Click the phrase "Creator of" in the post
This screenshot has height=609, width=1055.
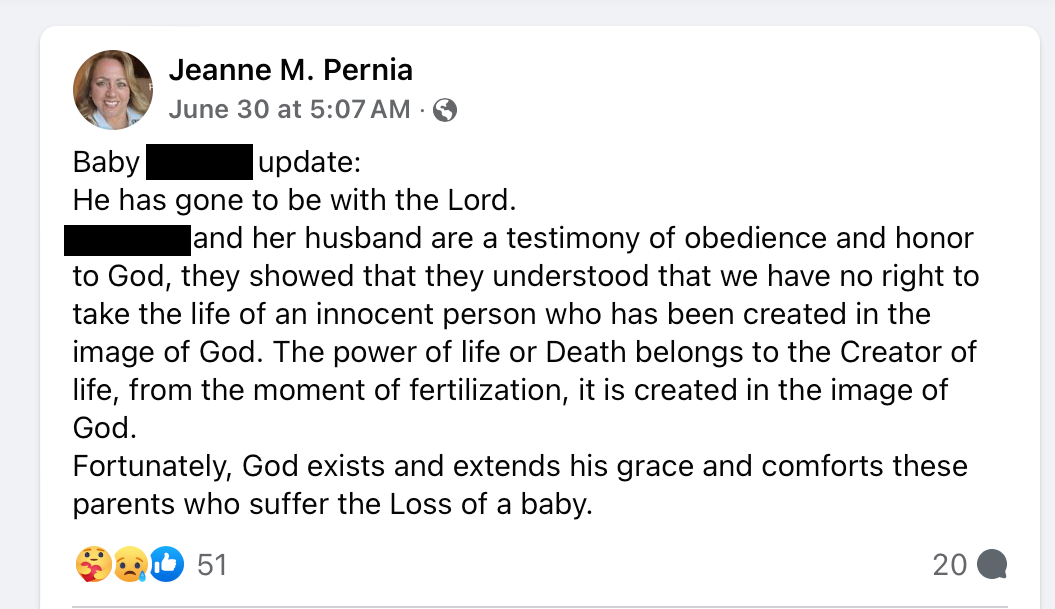pos(905,353)
